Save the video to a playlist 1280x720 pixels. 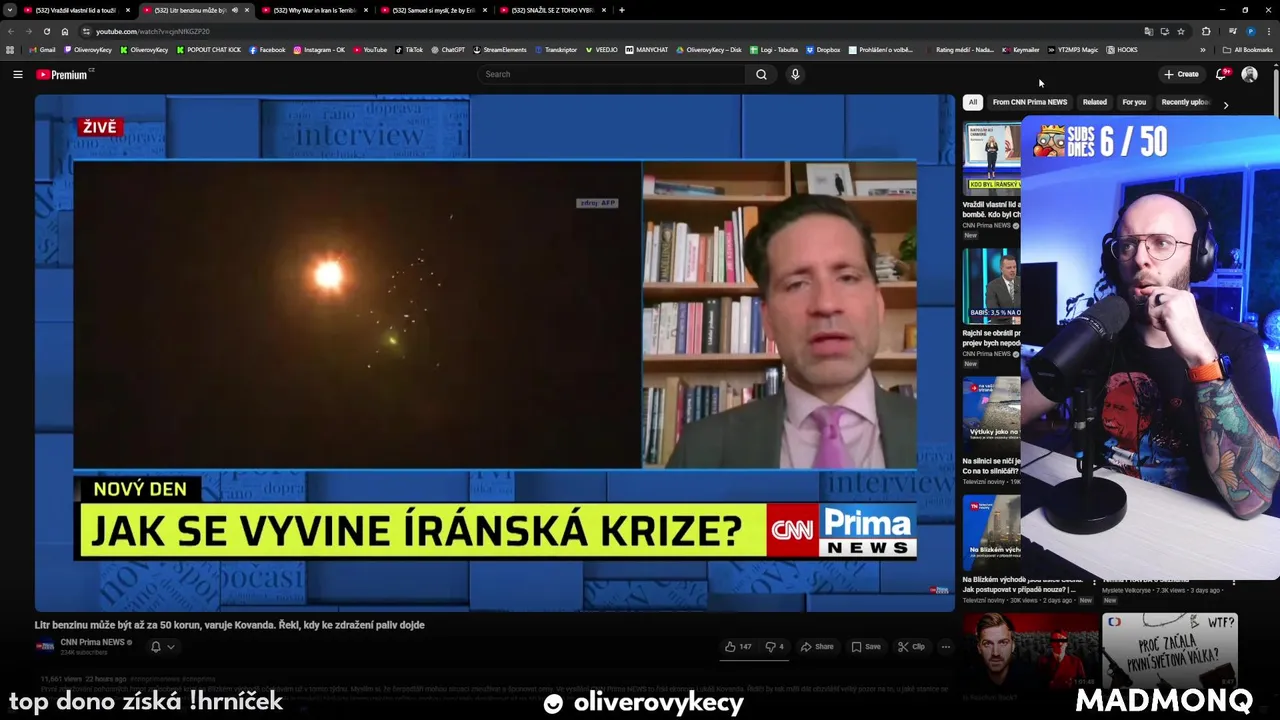866,647
